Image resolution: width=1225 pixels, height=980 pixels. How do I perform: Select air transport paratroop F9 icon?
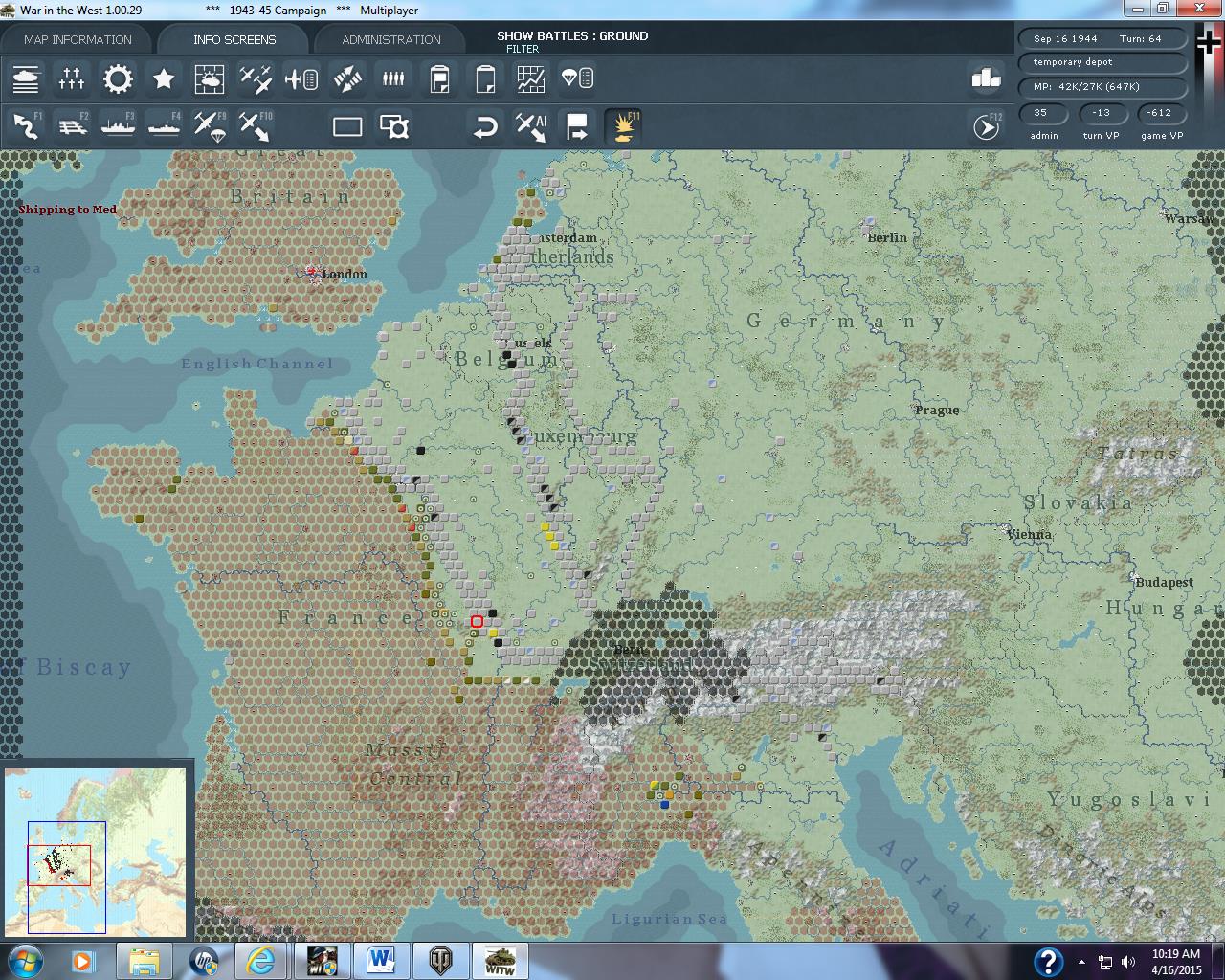[x=210, y=126]
